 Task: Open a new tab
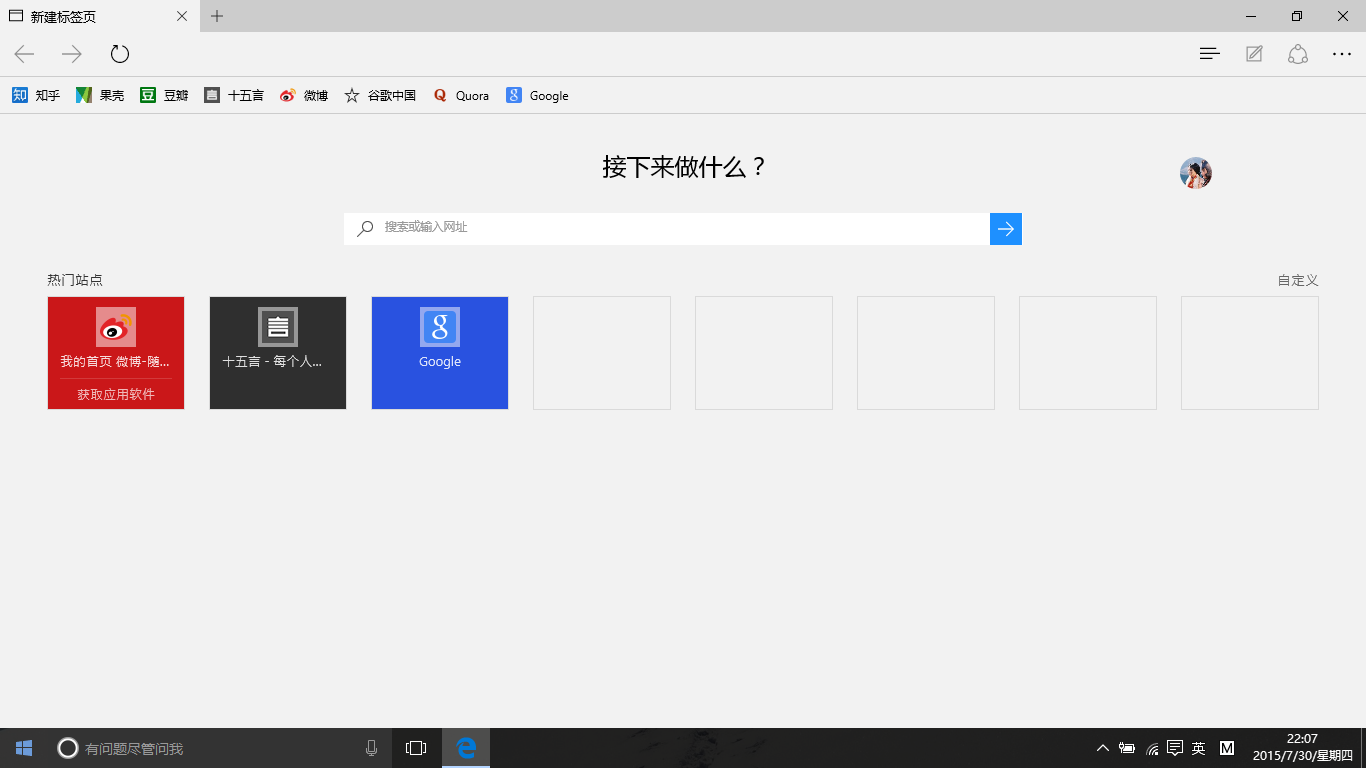pos(217,16)
